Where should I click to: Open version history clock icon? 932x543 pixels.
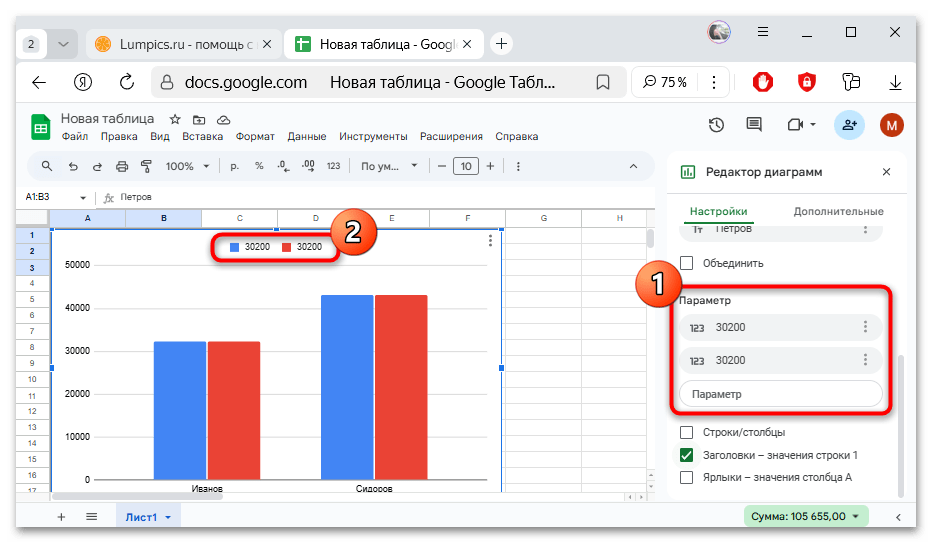point(716,125)
